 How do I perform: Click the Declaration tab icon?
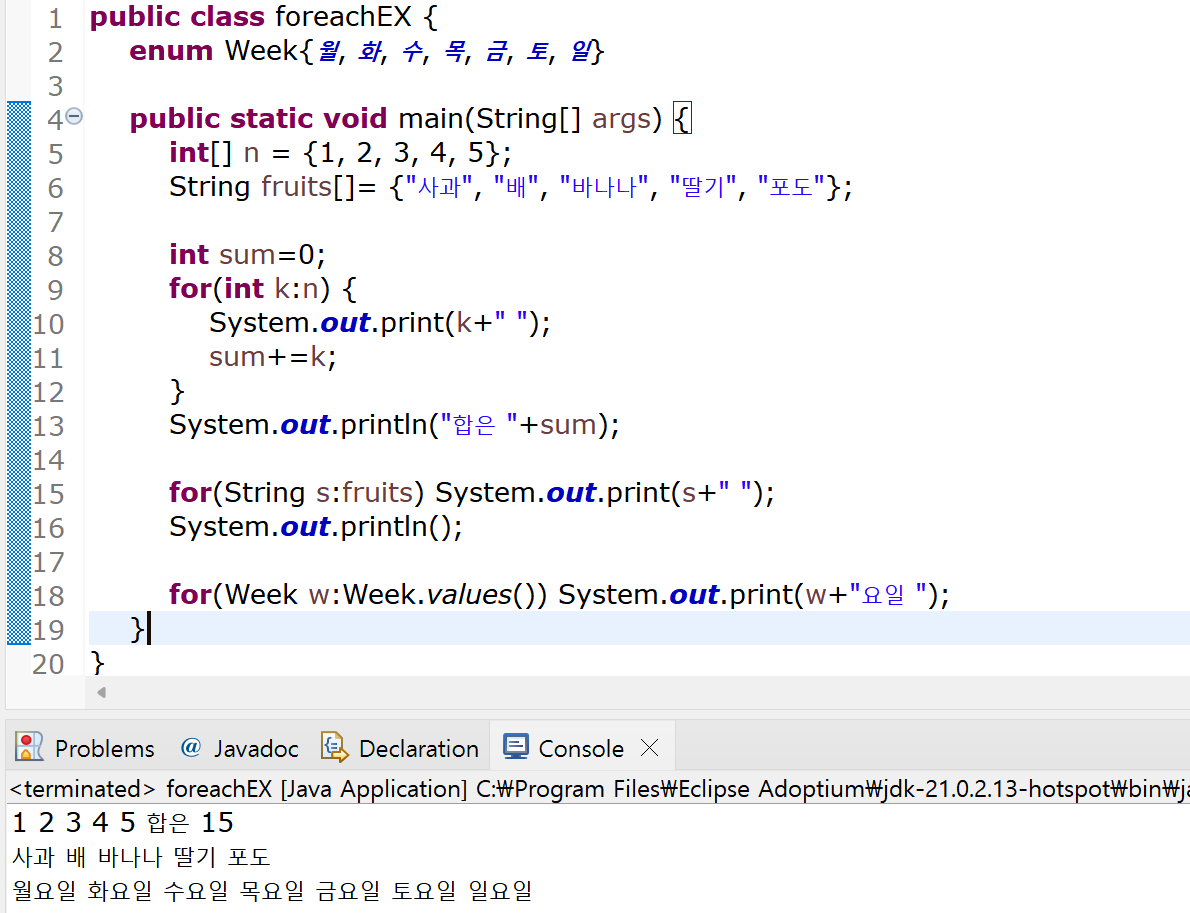pyautogui.click(x=334, y=748)
